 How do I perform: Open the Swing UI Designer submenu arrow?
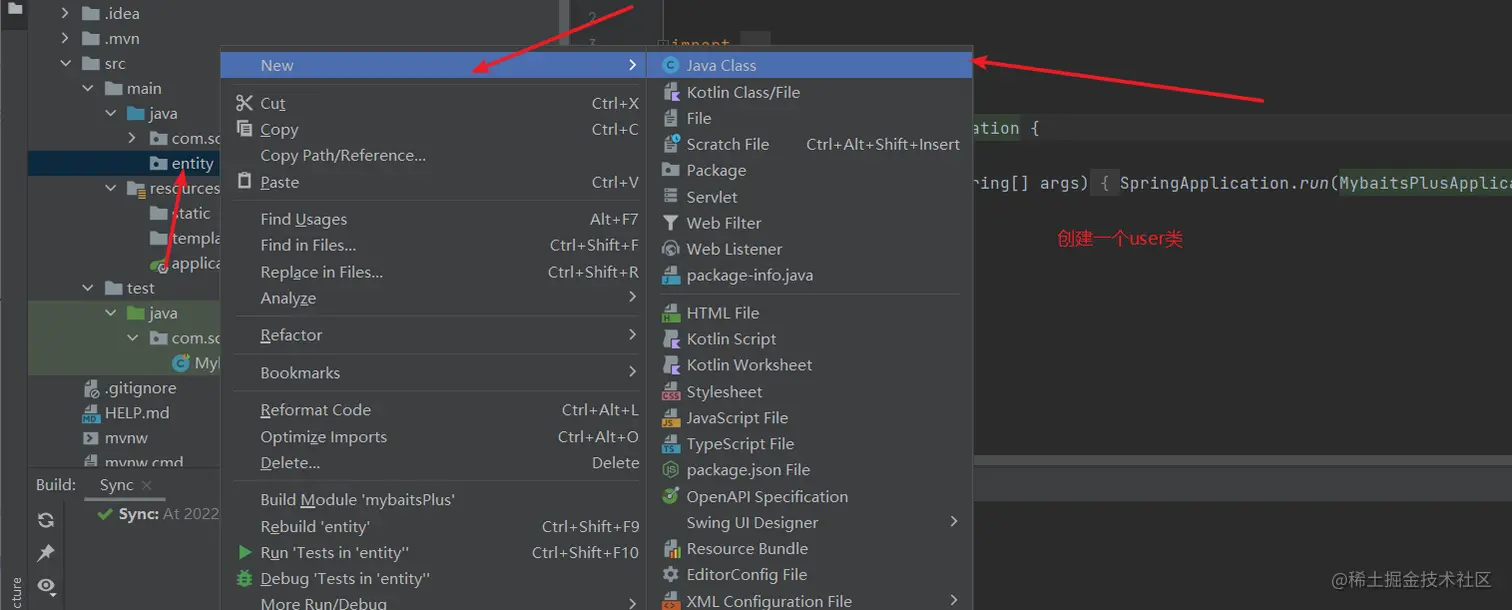pyautogui.click(x=954, y=522)
